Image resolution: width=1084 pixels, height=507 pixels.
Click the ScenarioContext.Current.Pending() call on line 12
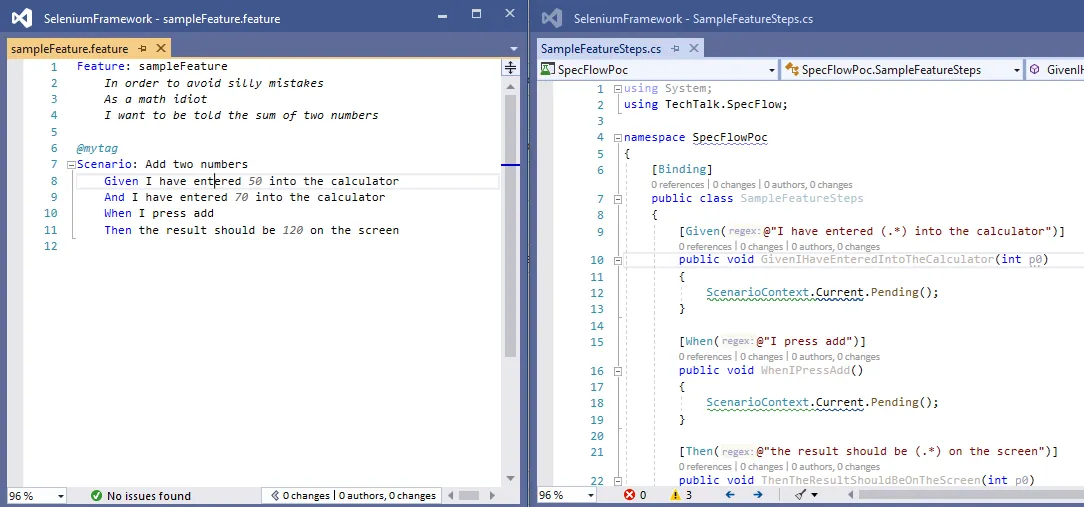[x=822, y=292]
